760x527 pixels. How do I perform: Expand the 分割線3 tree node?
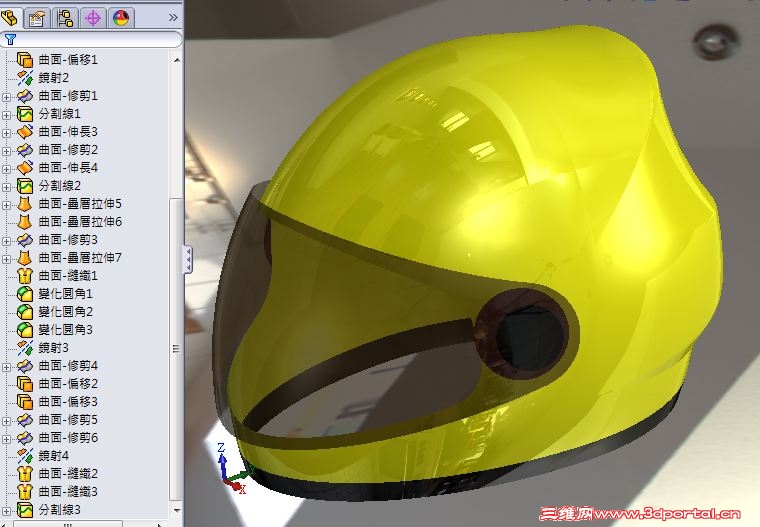click(x=6, y=511)
